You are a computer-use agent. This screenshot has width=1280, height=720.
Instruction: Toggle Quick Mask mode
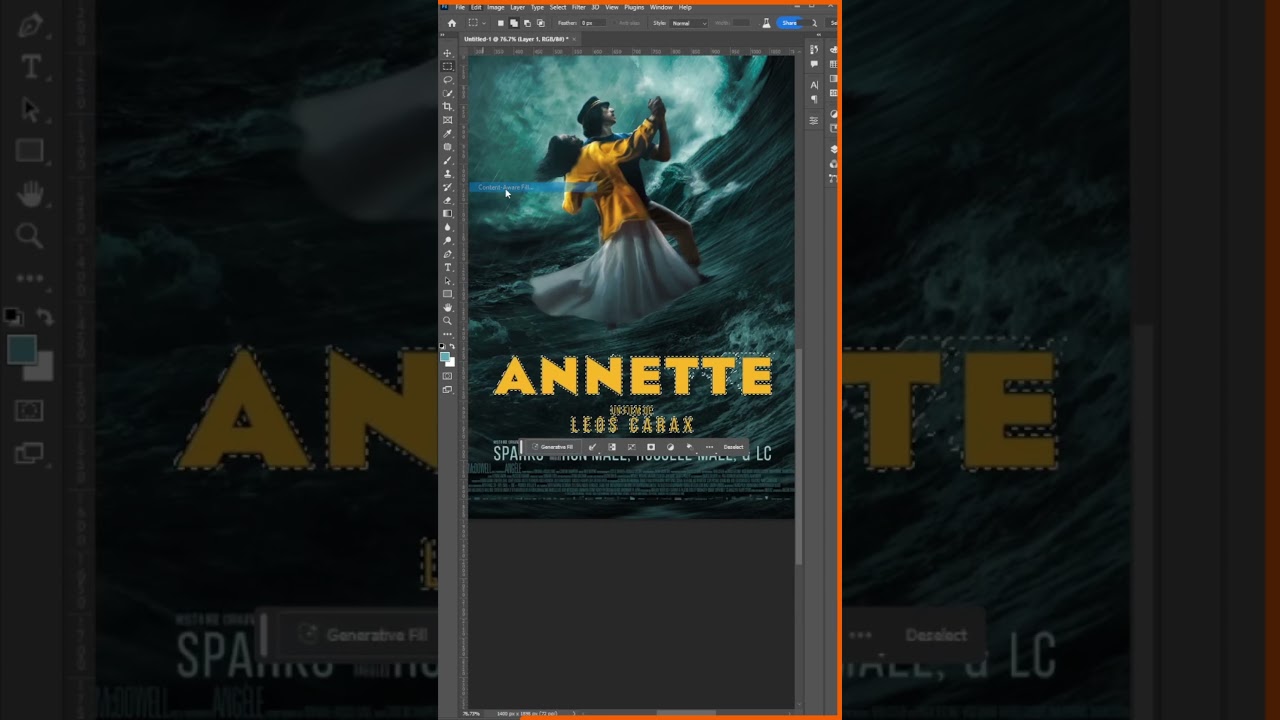pos(447,376)
